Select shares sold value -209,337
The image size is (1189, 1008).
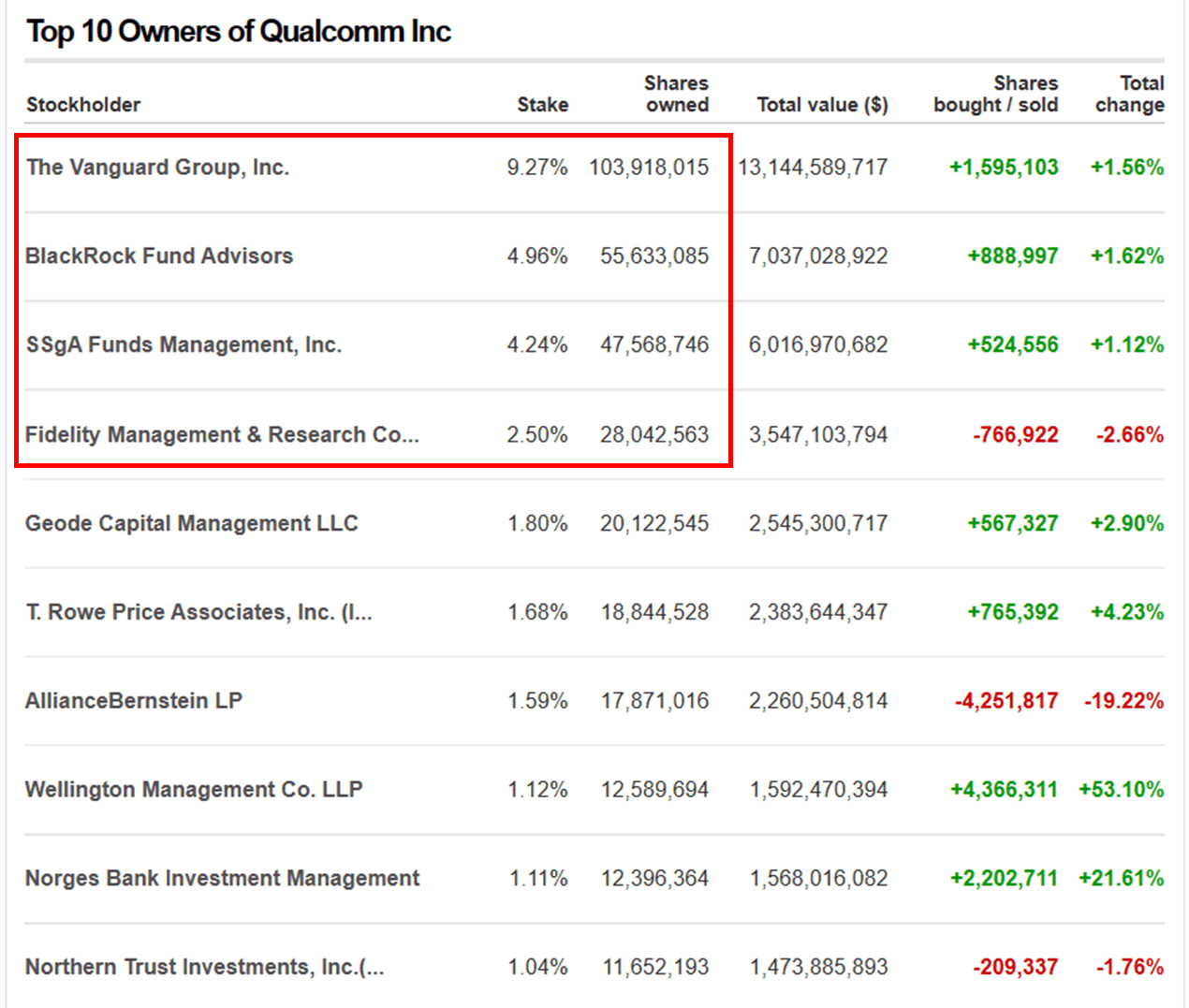1016,967
